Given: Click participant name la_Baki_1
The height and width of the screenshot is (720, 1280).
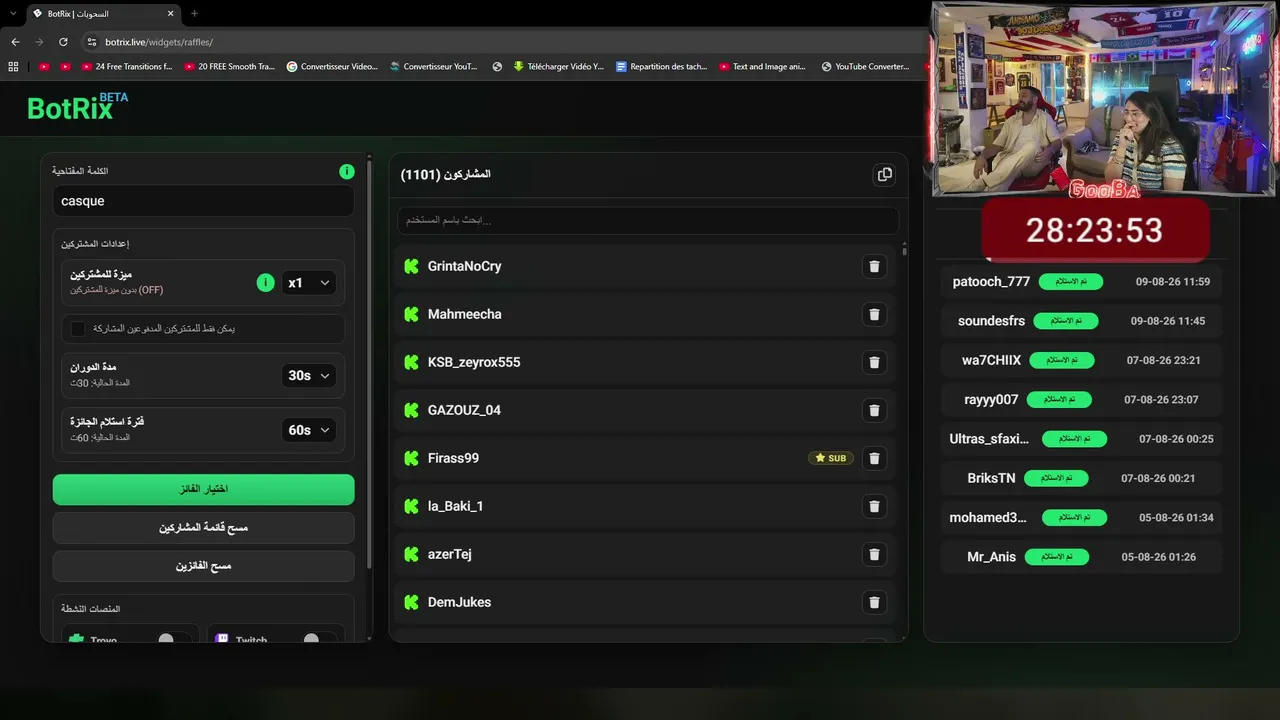Looking at the screenshot, I should [455, 506].
